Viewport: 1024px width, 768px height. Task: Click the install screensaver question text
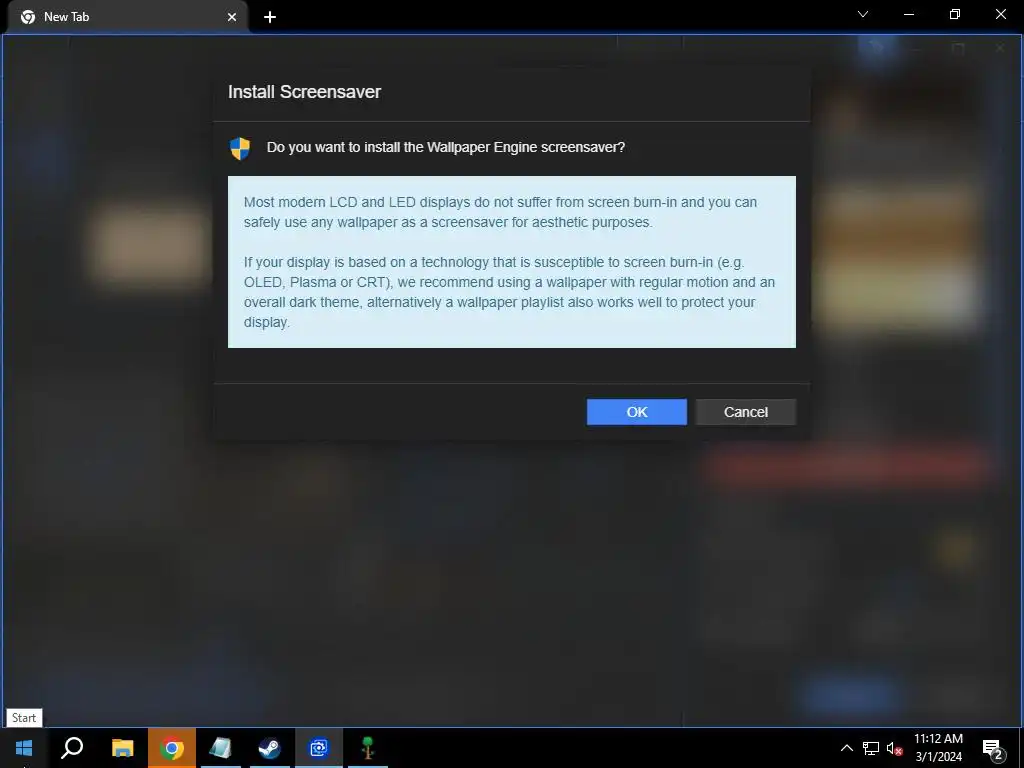[x=445, y=148]
